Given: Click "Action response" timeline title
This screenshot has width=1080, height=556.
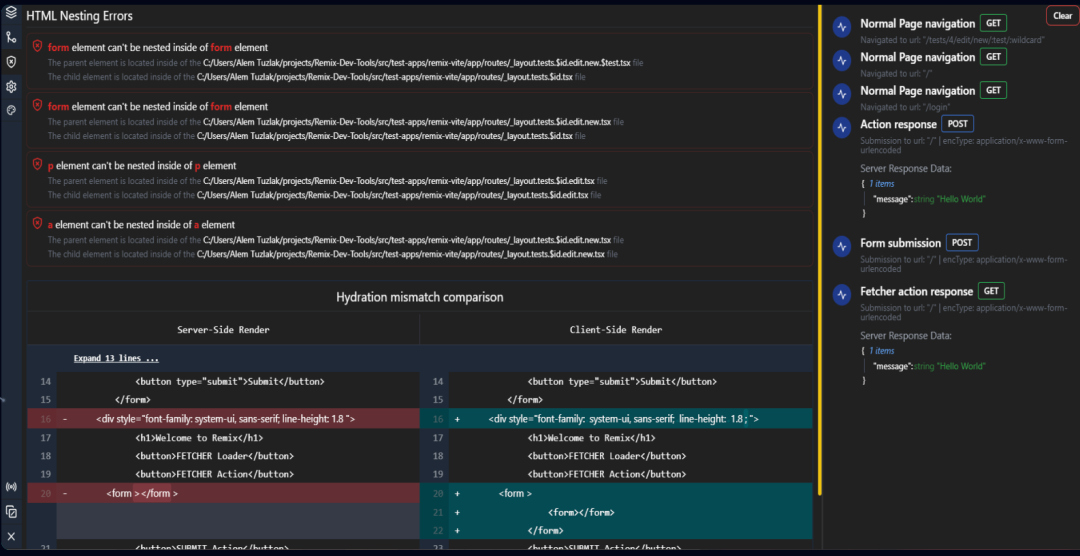Looking at the screenshot, I should 898,124.
